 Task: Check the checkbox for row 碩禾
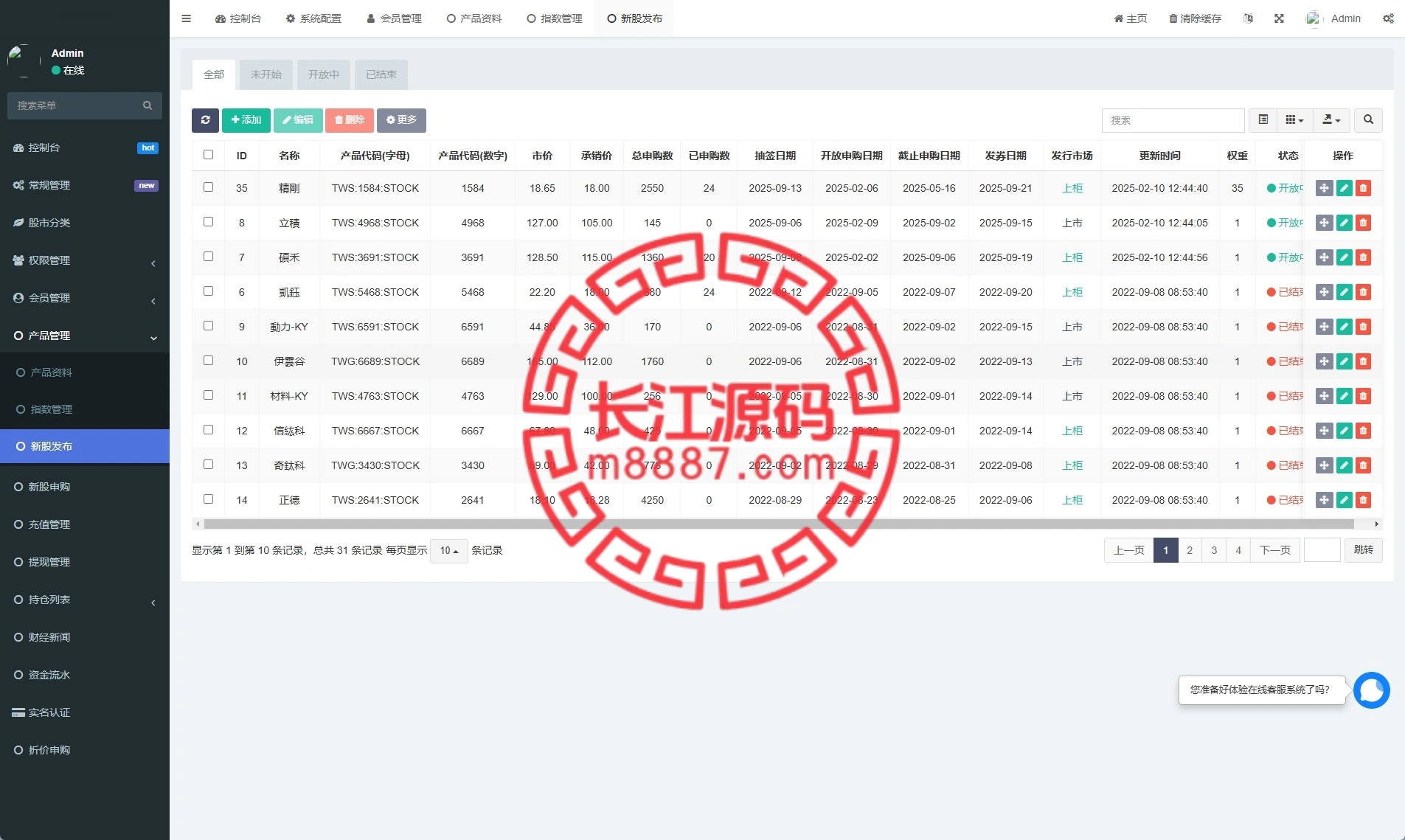pos(208,257)
